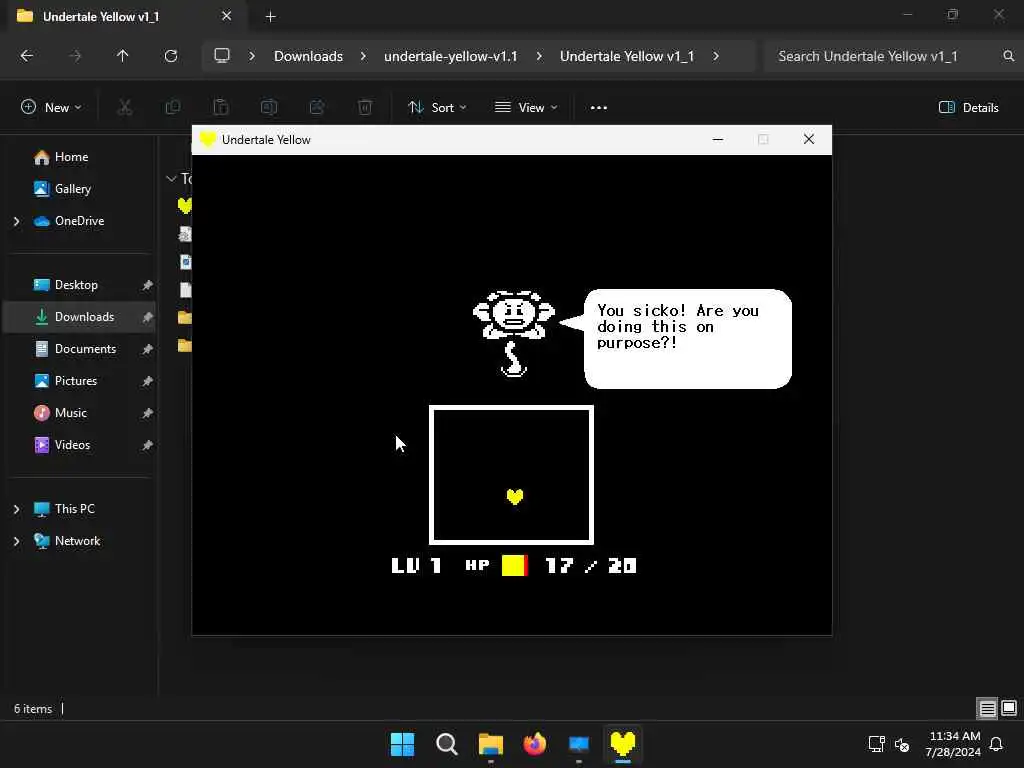Close the Undertale Yellow game window
Screen dimensions: 1024x768
click(808, 139)
